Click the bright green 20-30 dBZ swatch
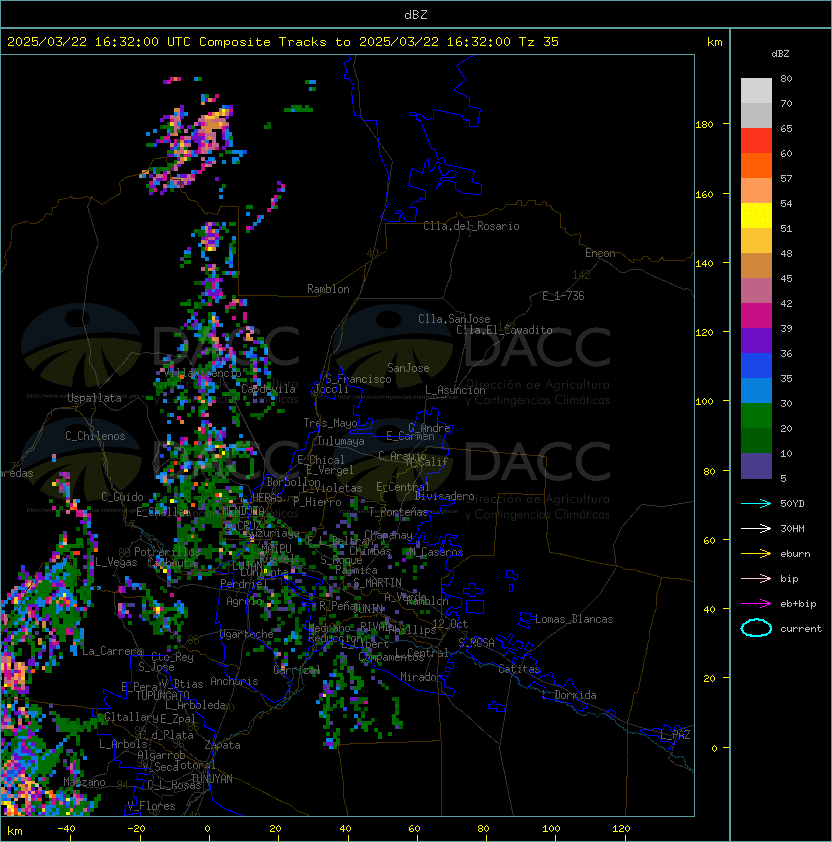The height and width of the screenshot is (842, 832). tap(756, 416)
